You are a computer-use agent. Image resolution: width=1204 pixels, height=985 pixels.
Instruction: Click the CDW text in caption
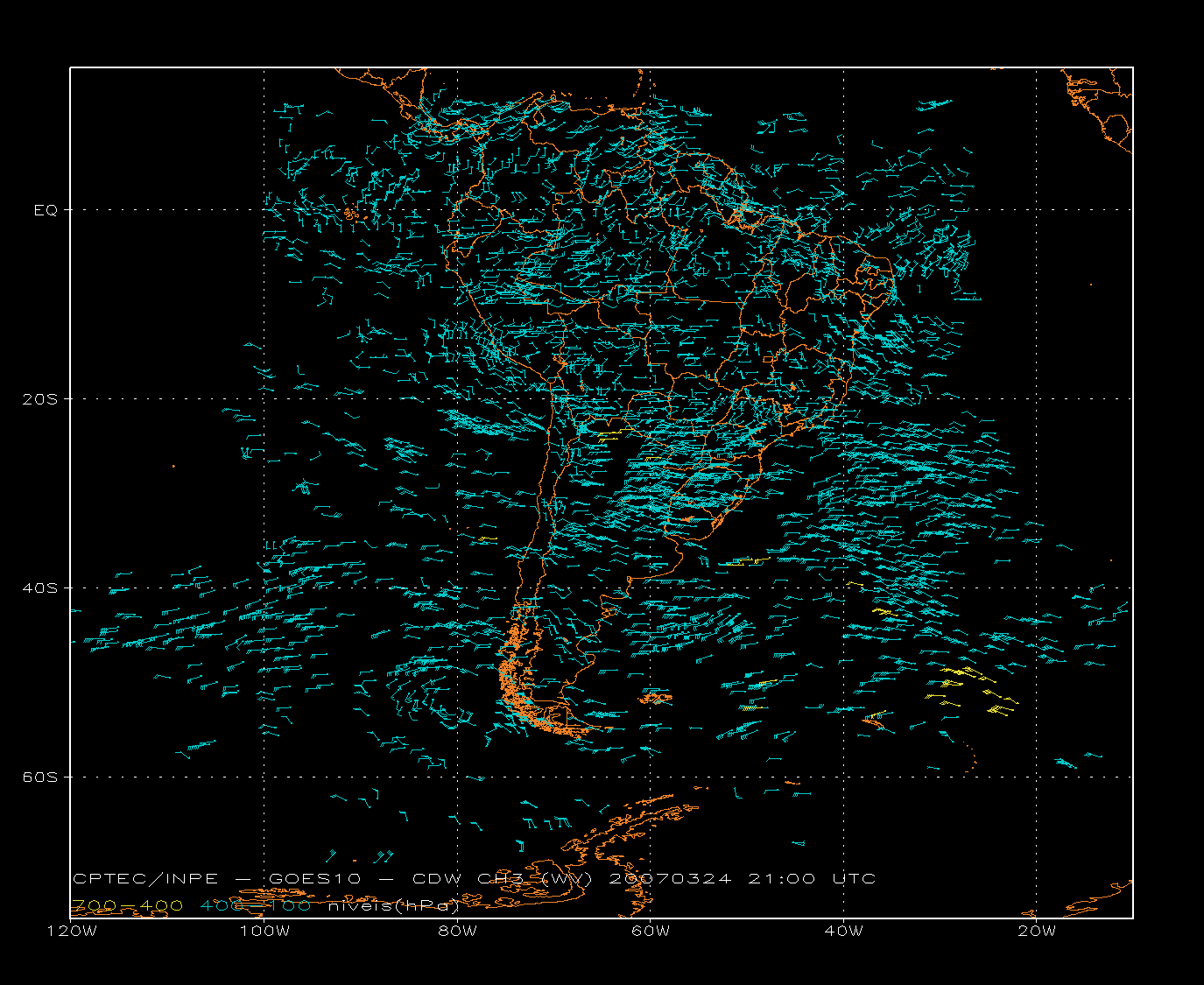pos(436,879)
